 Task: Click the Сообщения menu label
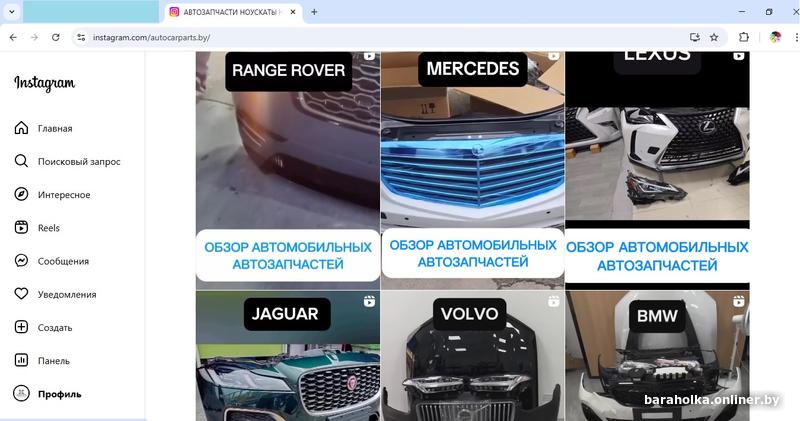(x=63, y=261)
